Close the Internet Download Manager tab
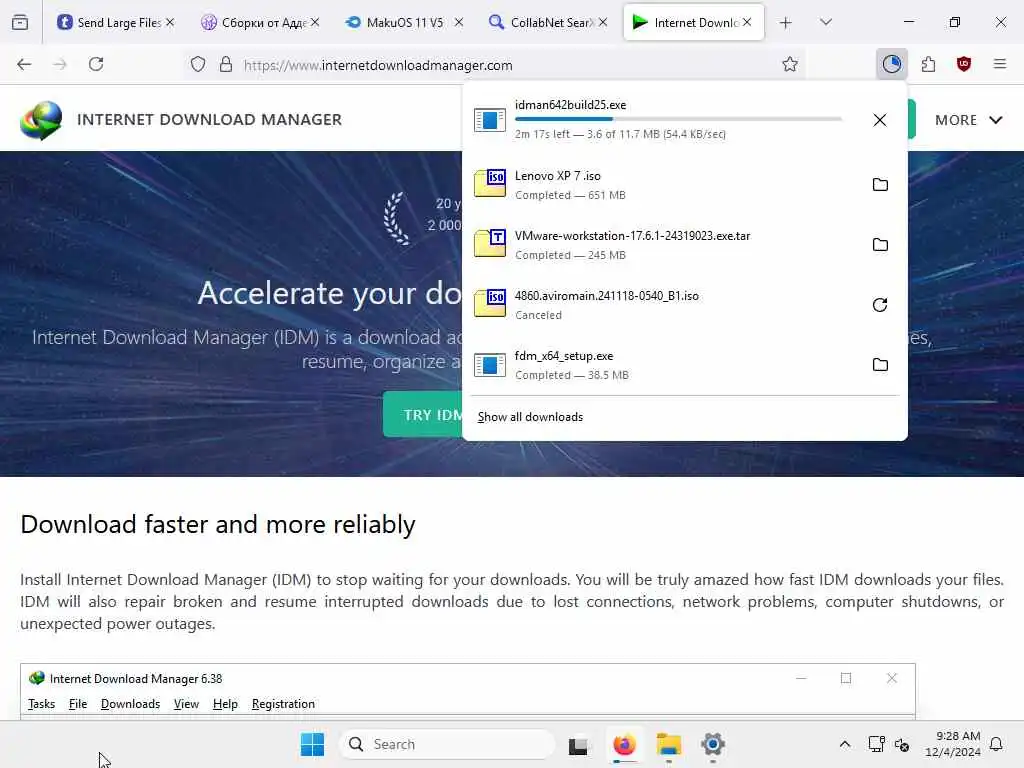 click(x=747, y=22)
